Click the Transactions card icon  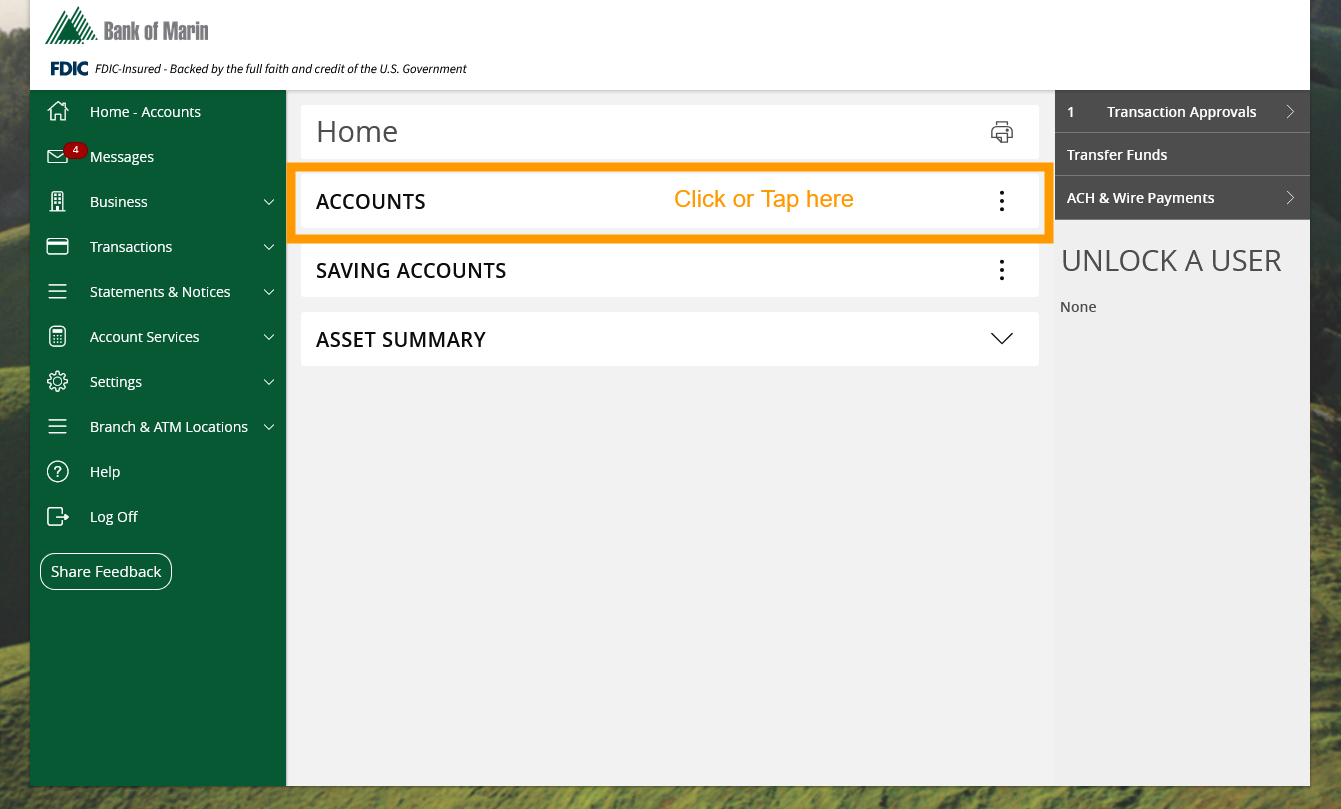click(x=58, y=247)
